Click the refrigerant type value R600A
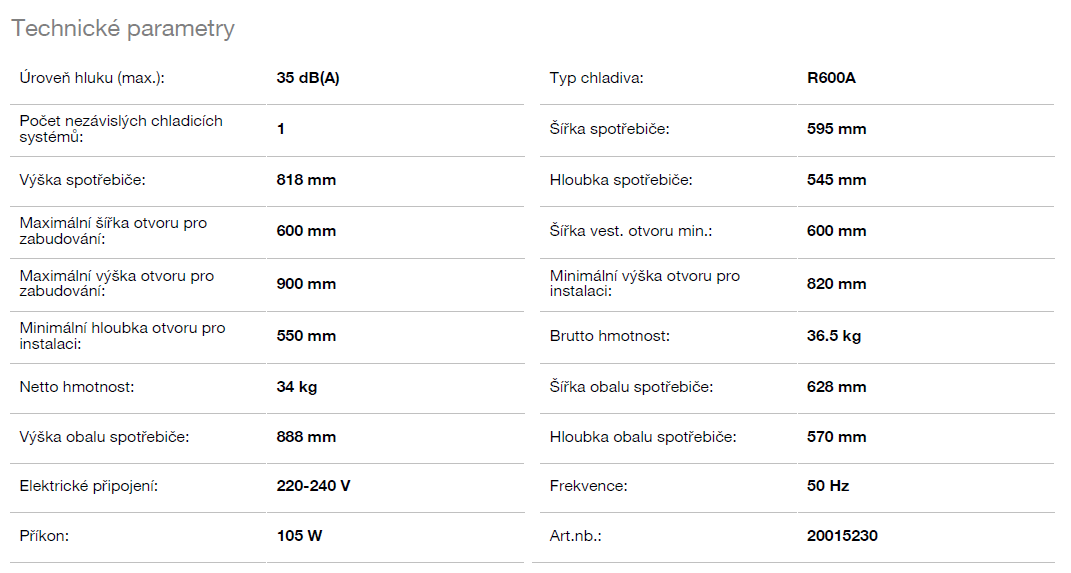This screenshot has height=573, width=1071. (831, 78)
